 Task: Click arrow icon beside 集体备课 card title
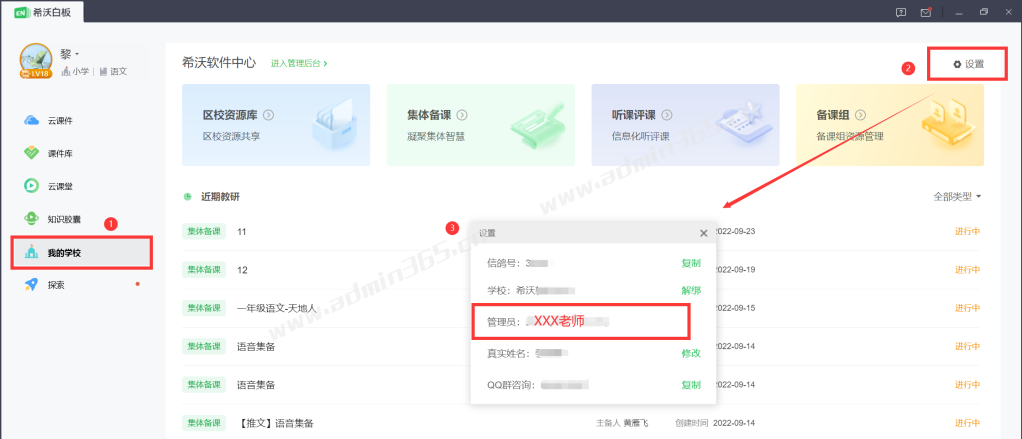click(x=462, y=115)
